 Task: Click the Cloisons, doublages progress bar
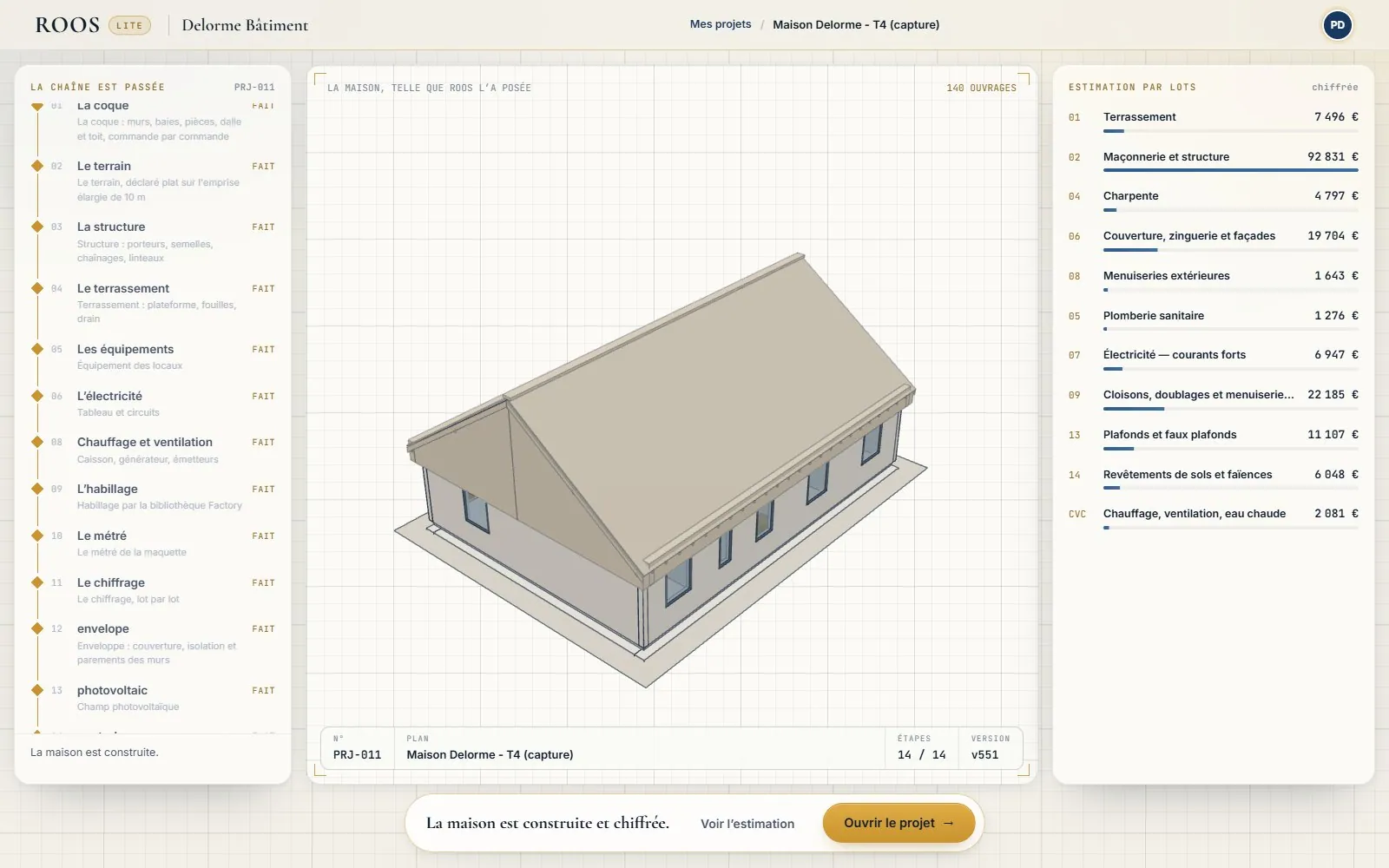pyautogui.click(x=1231, y=409)
